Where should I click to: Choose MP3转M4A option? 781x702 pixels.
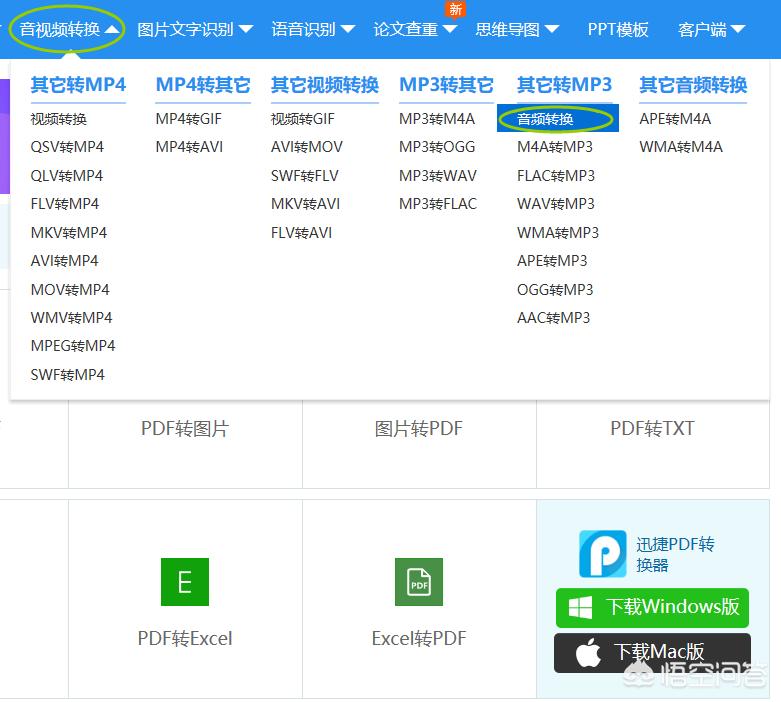click(437, 119)
